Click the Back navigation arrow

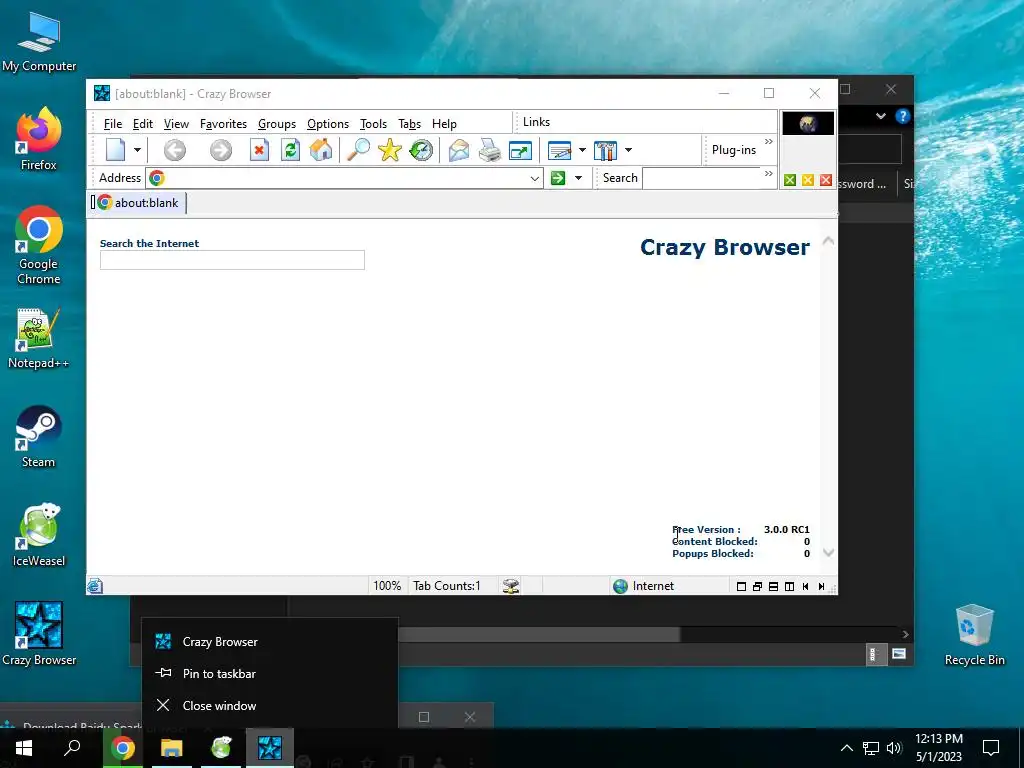(174, 150)
